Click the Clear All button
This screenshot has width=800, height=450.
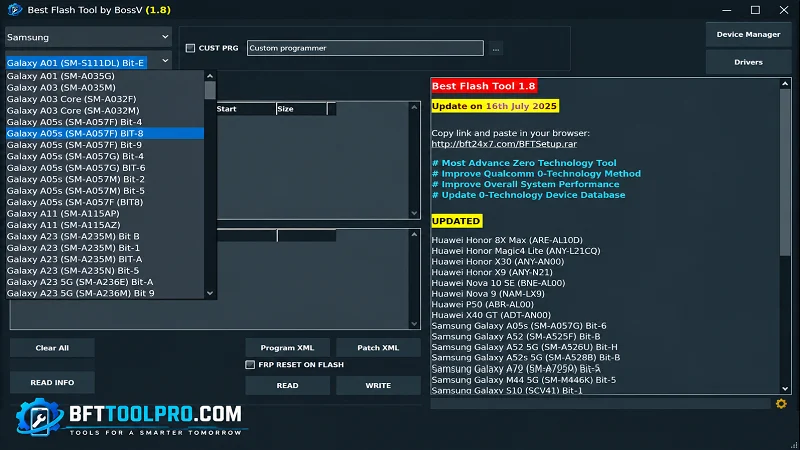52,348
